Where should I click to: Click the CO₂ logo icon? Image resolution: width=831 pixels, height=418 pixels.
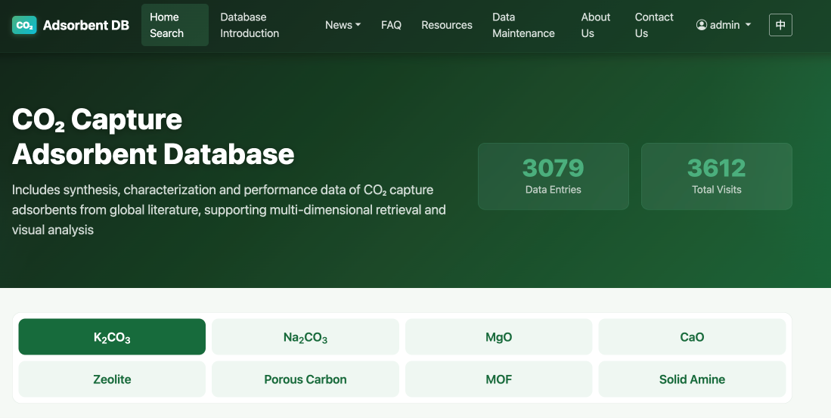point(24,25)
